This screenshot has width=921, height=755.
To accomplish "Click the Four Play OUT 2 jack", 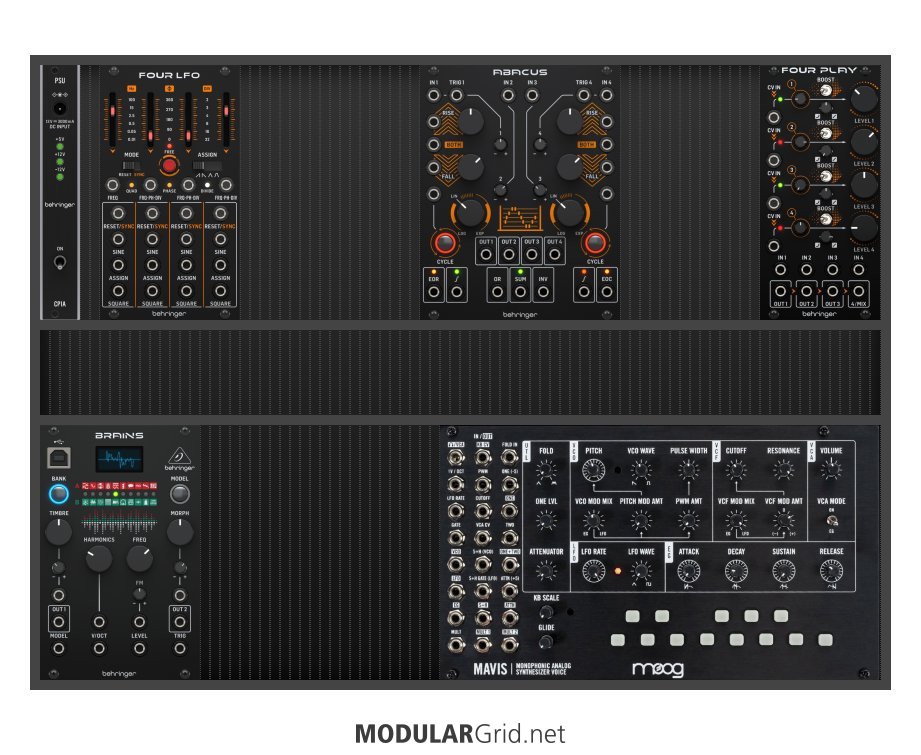I will pos(806,291).
